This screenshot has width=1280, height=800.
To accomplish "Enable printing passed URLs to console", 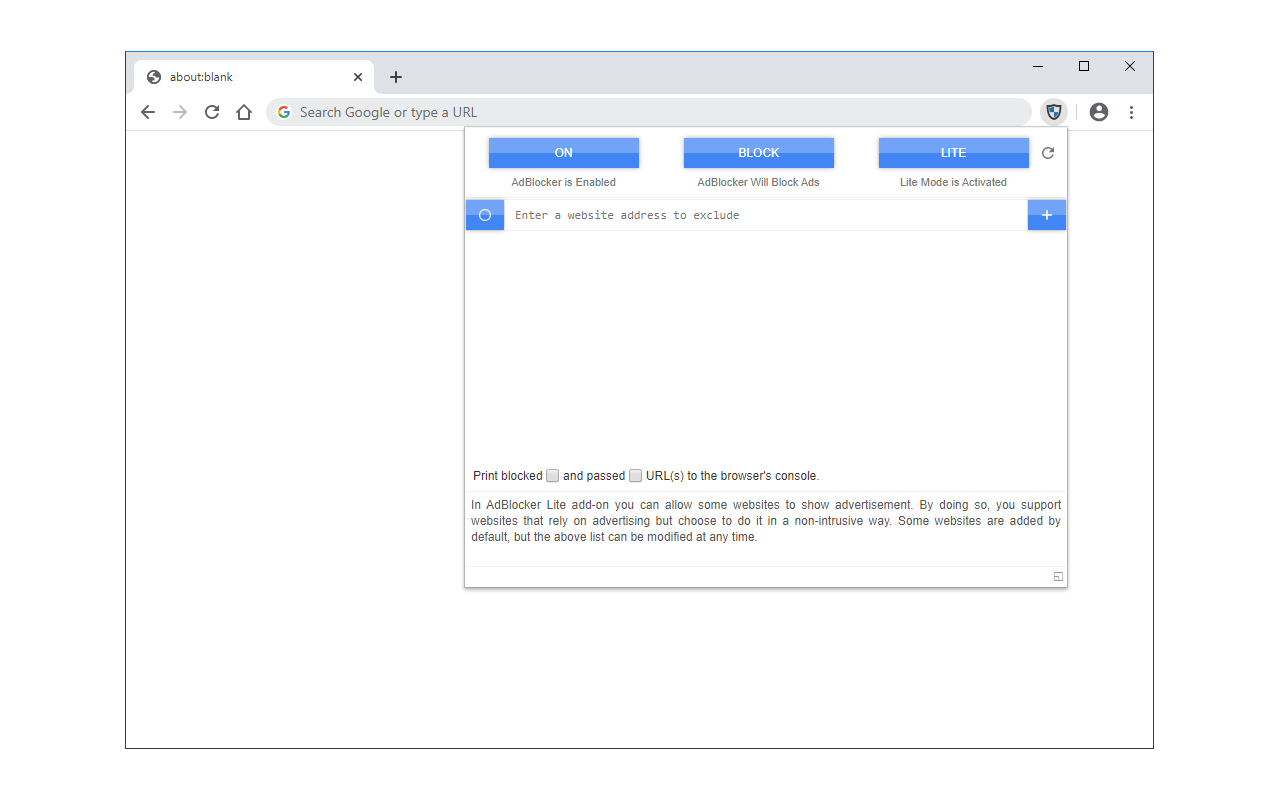I will 635,475.
